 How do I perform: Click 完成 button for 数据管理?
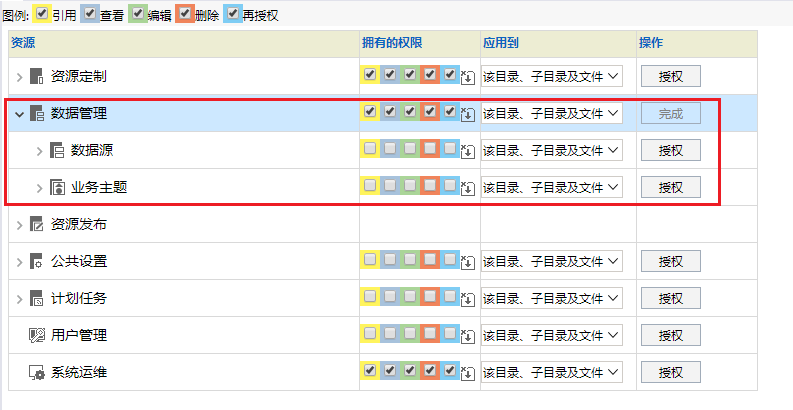pos(671,113)
